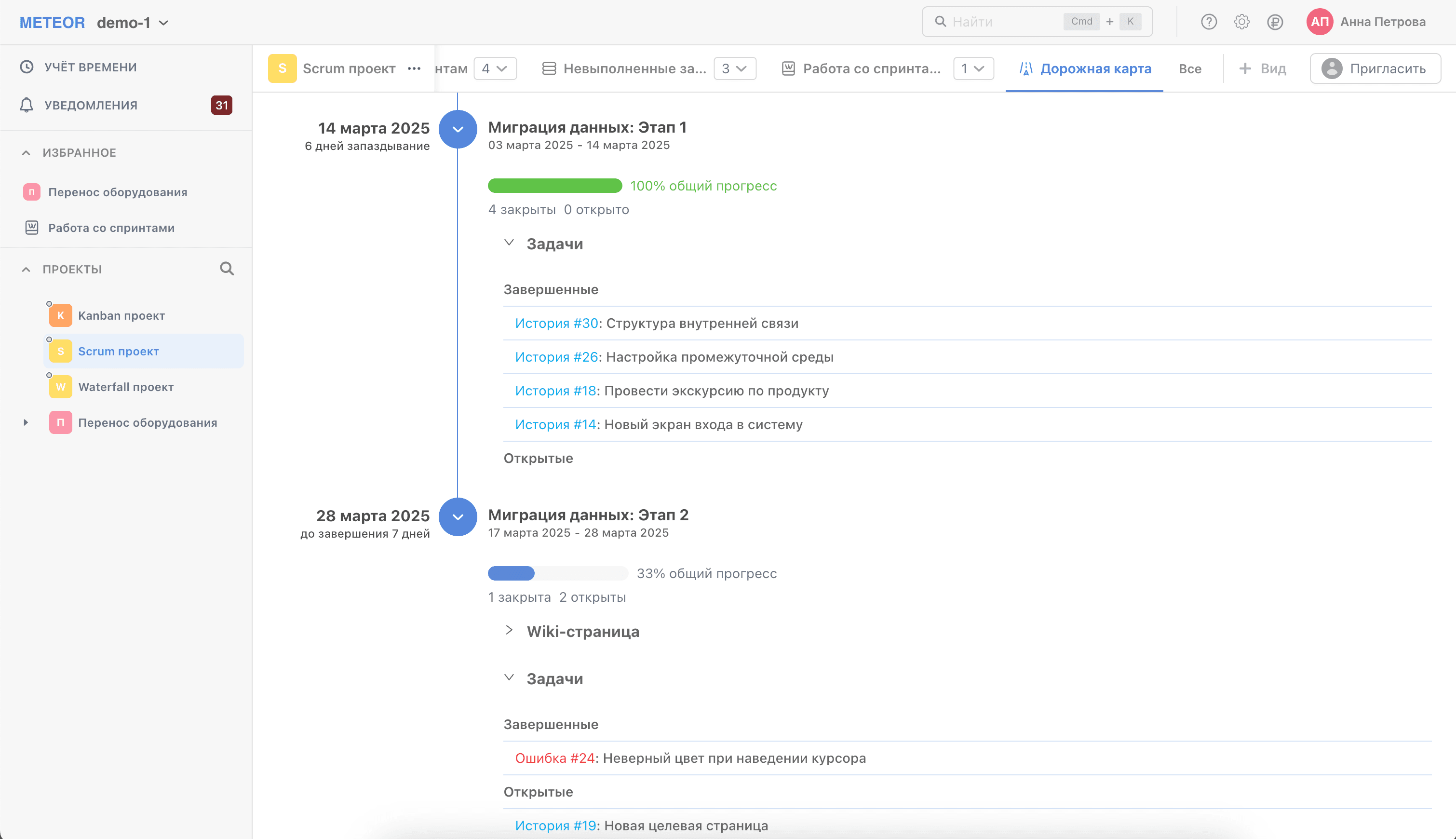This screenshot has width=1456, height=839.
Task: Click the ruble billing icon
Action: pyautogui.click(x=1275, y=22)
